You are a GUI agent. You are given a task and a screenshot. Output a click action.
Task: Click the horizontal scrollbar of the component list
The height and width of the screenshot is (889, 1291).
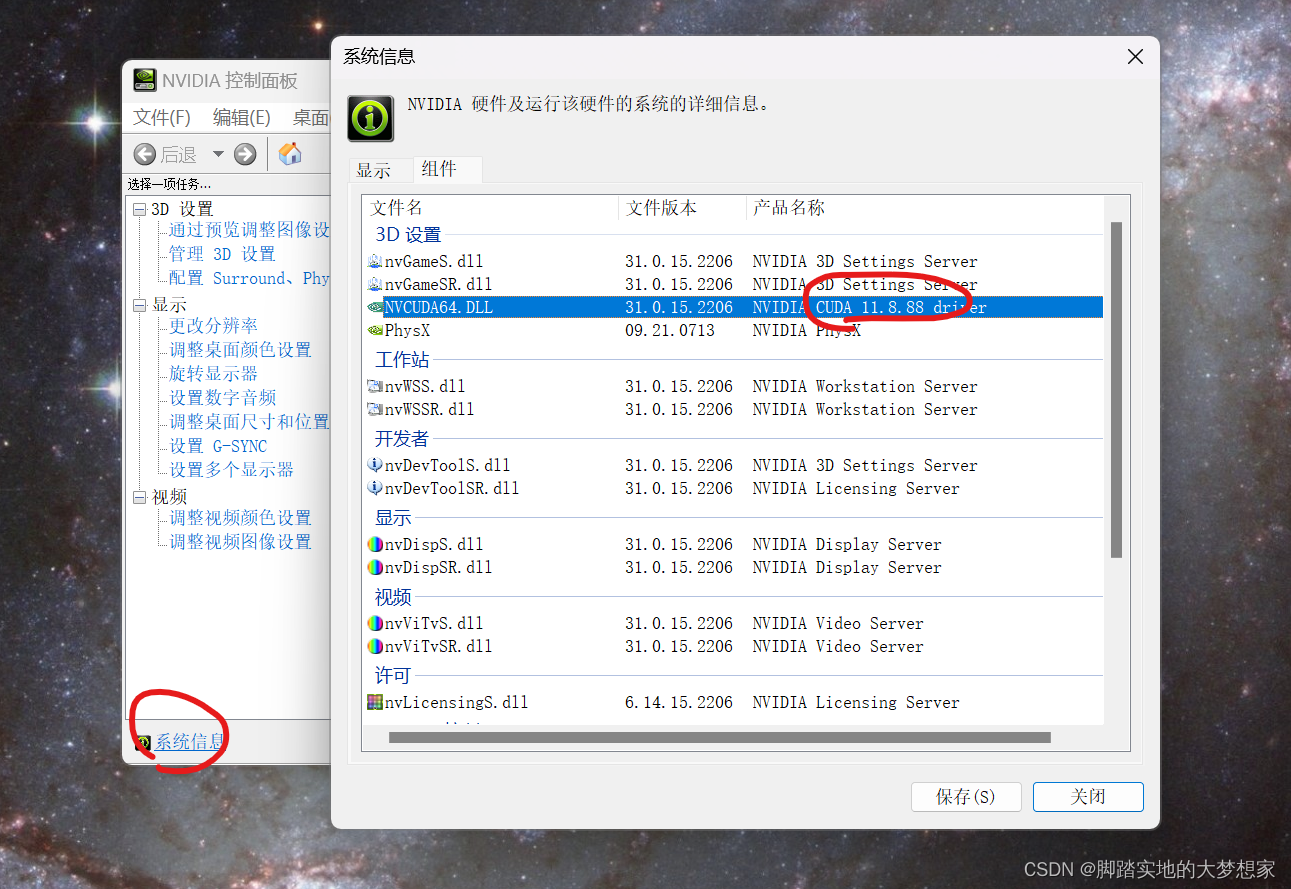[719, 738]
